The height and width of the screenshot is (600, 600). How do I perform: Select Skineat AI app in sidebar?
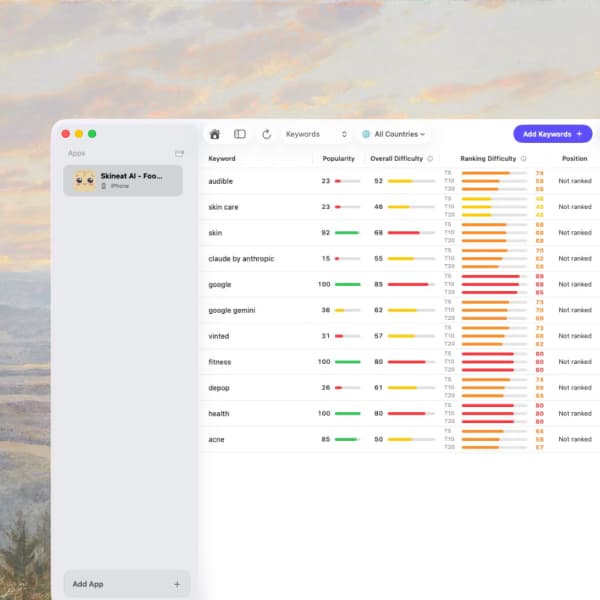[x=123, y=181]
